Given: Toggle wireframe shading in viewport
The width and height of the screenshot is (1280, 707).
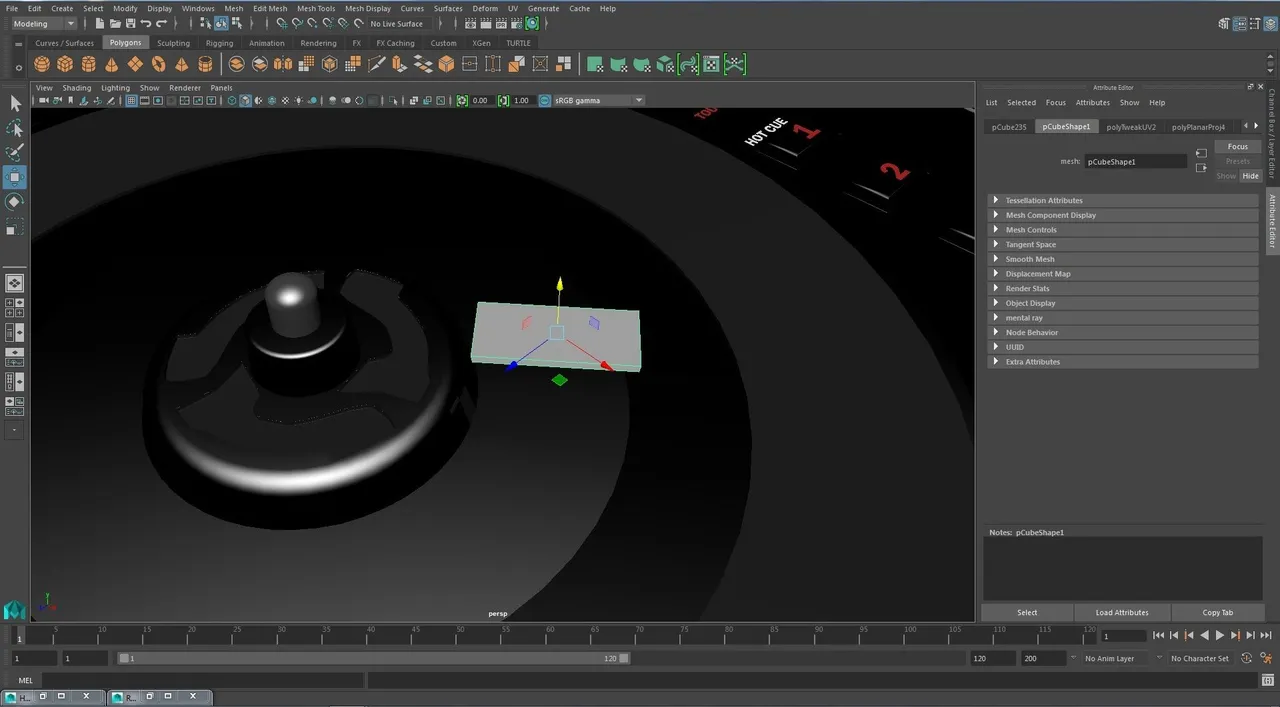Looking at the screenshot, I should 232,100.
